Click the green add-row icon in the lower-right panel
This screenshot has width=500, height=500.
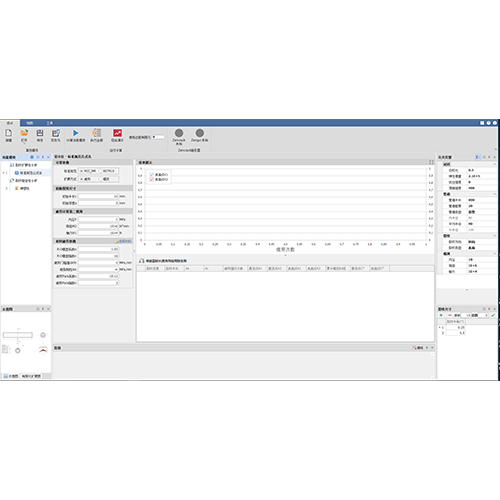tap(441, 315)
